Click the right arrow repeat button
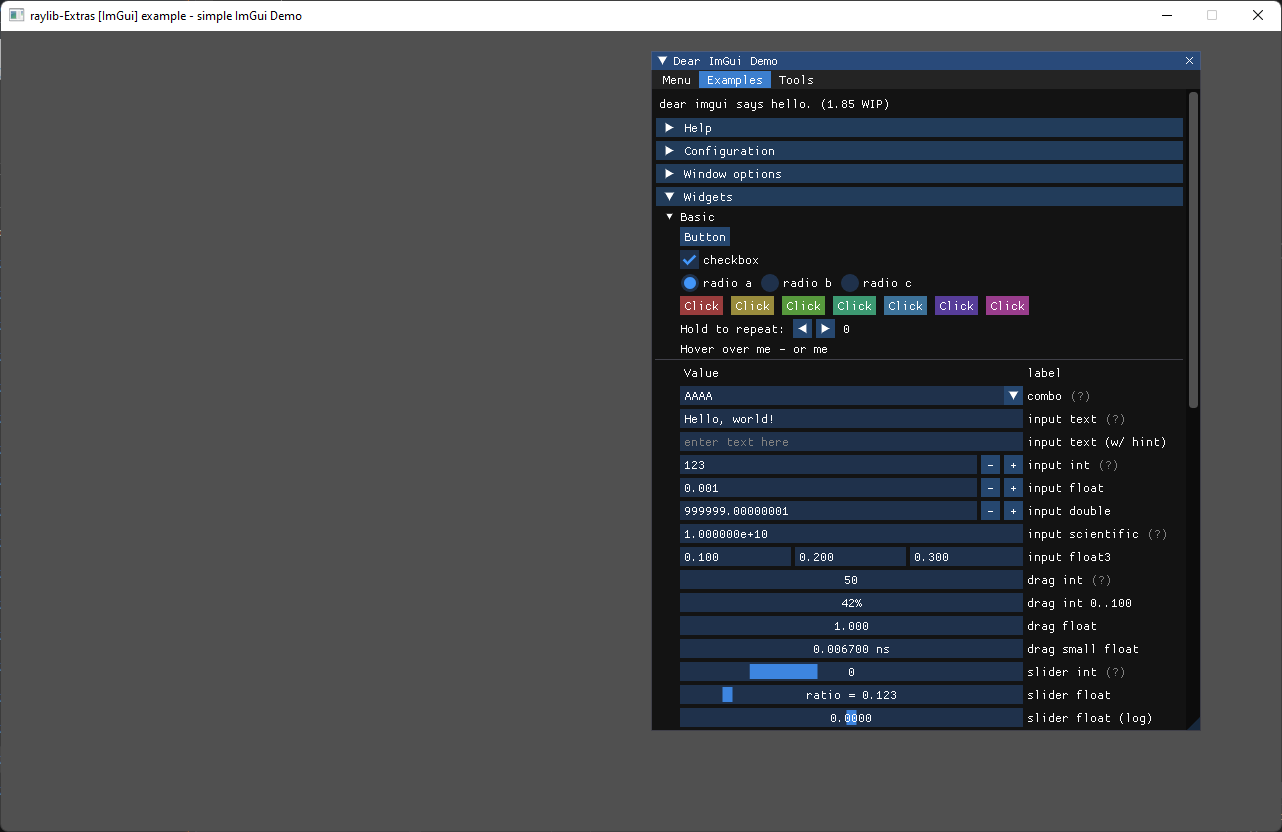The image size is (1282, 832). tap(825, 329)
